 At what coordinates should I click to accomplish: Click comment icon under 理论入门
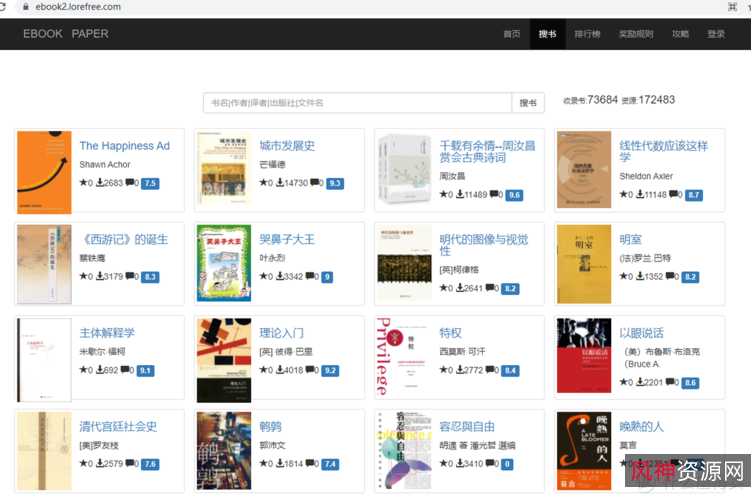(311, 371)
